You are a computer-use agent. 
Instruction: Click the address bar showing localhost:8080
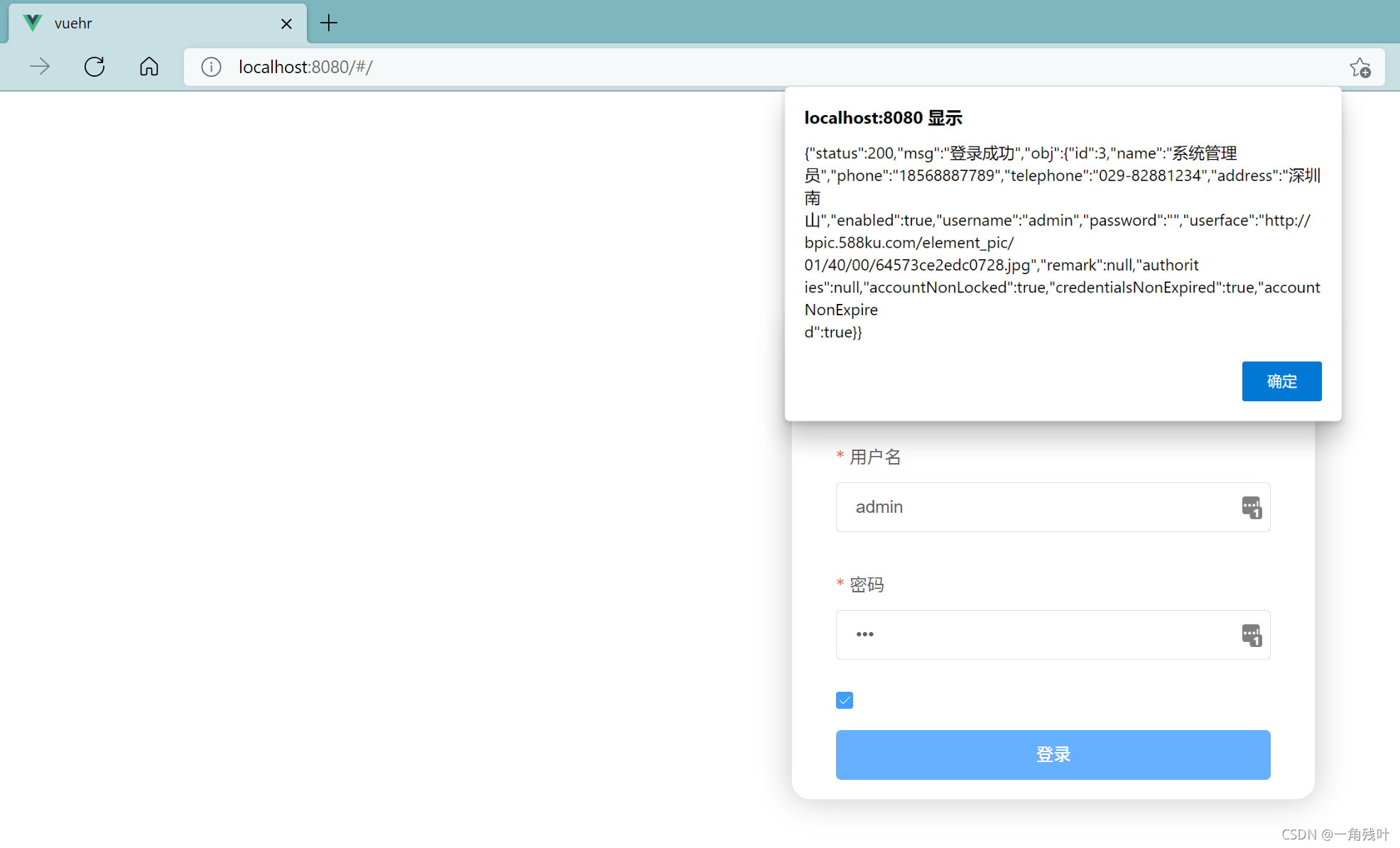click(x=497, y=67)
